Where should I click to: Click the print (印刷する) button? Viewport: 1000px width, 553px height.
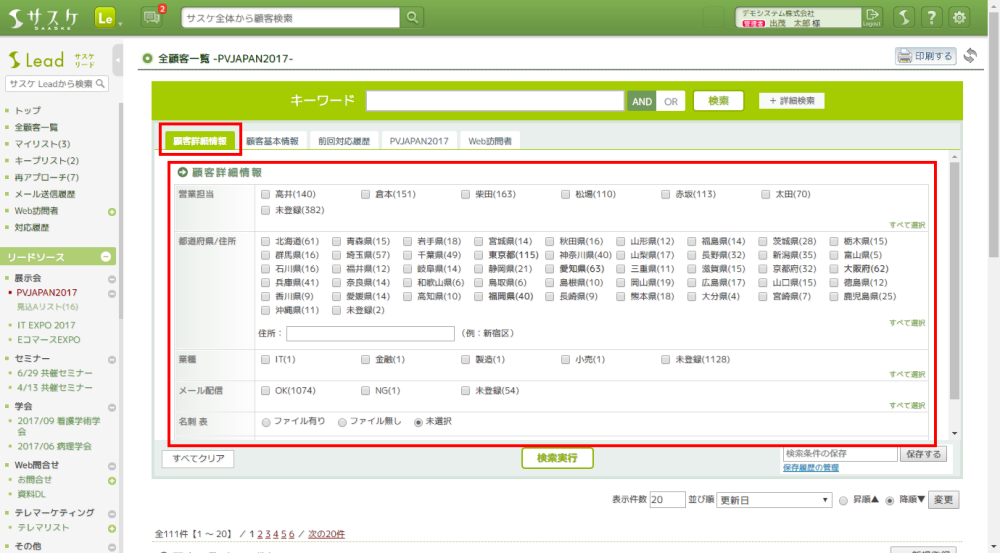point(925,56)
